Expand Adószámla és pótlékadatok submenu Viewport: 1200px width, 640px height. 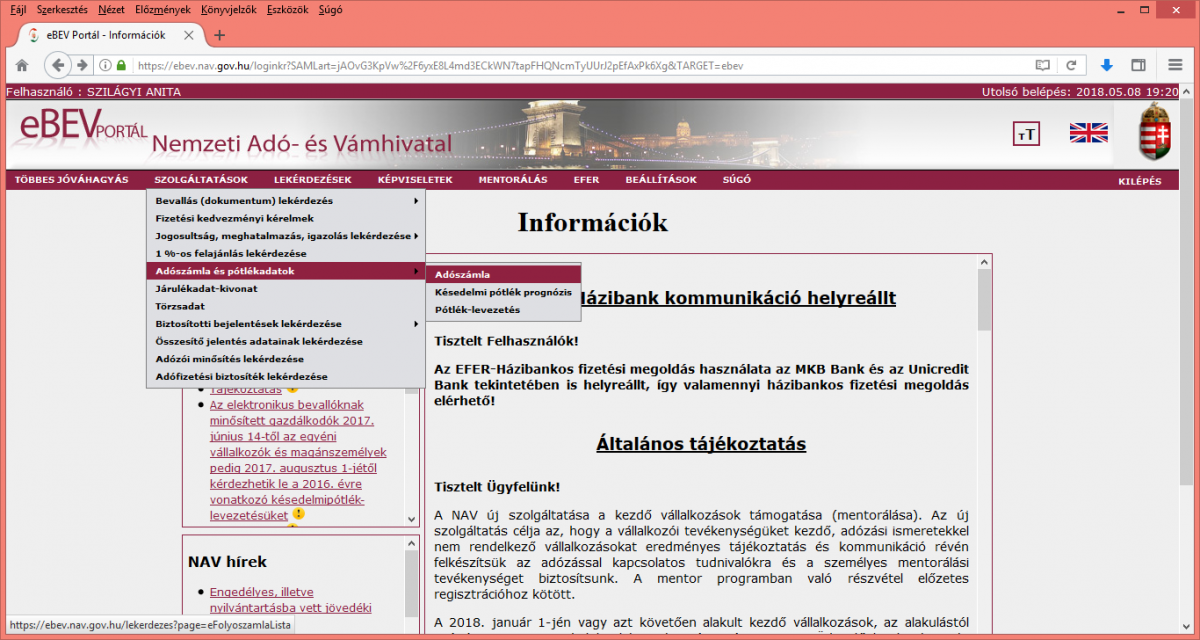(x=286, y=271)
